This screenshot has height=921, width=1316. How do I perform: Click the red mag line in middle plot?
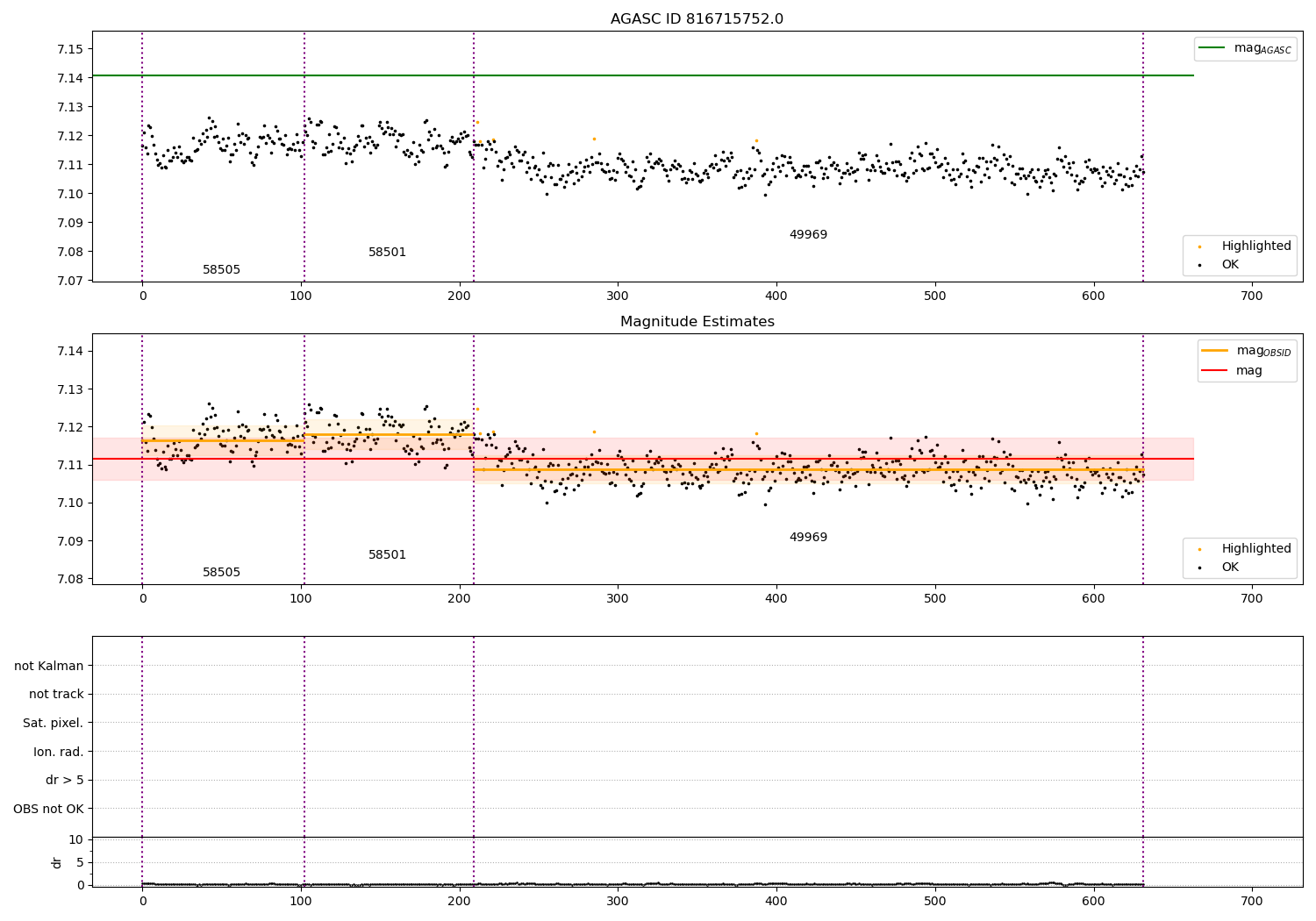click(643, 459)
